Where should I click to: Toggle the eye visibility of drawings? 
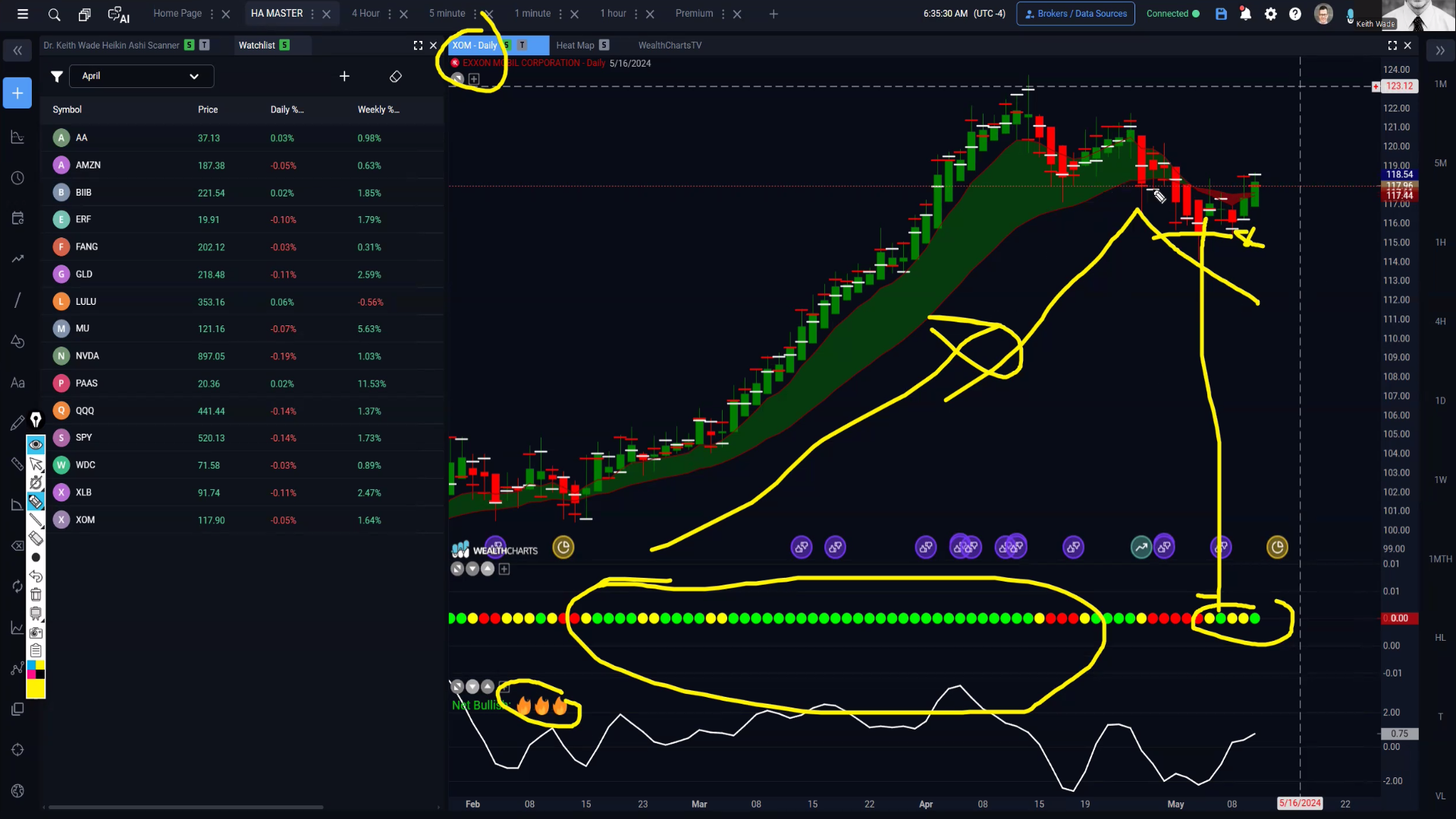[36, 444]
